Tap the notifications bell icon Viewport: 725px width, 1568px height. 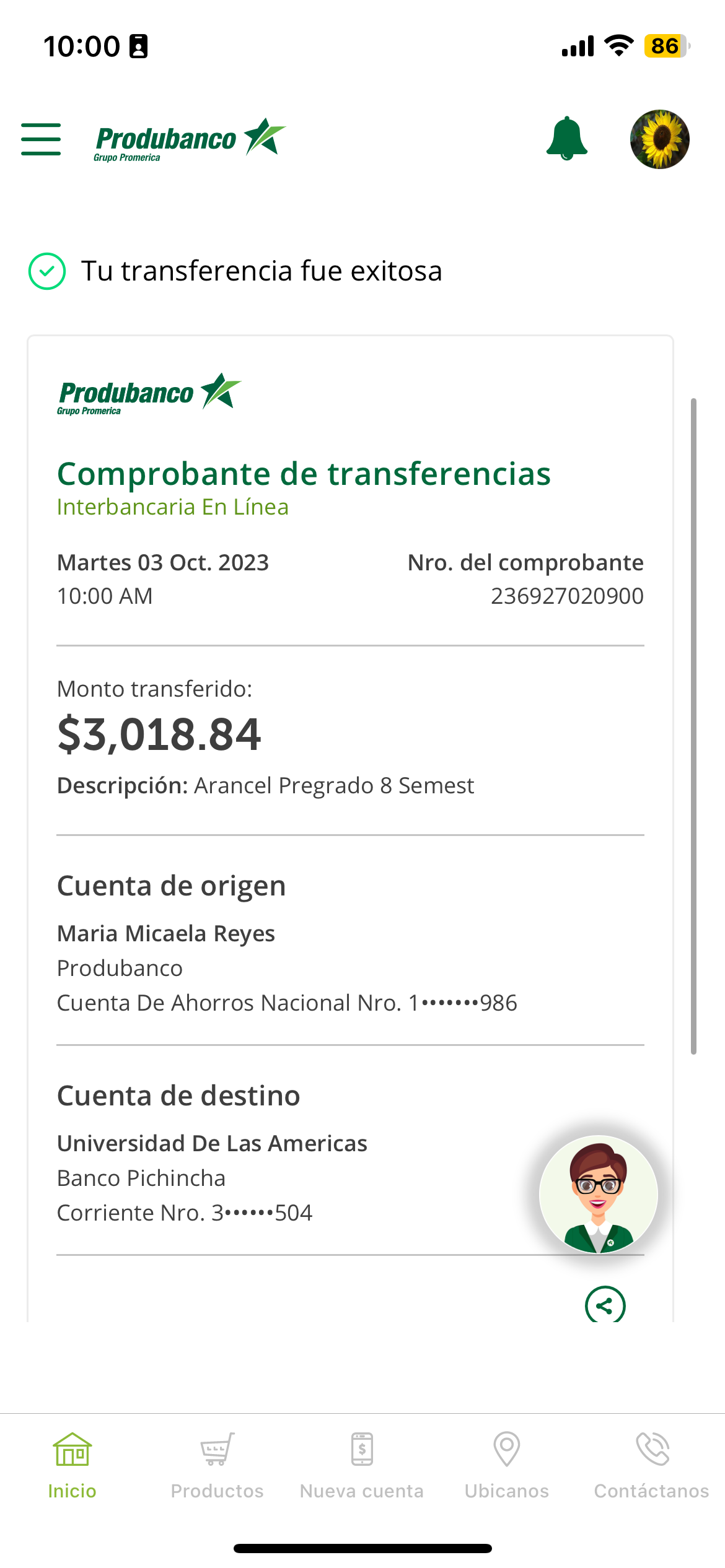(566, 138)
